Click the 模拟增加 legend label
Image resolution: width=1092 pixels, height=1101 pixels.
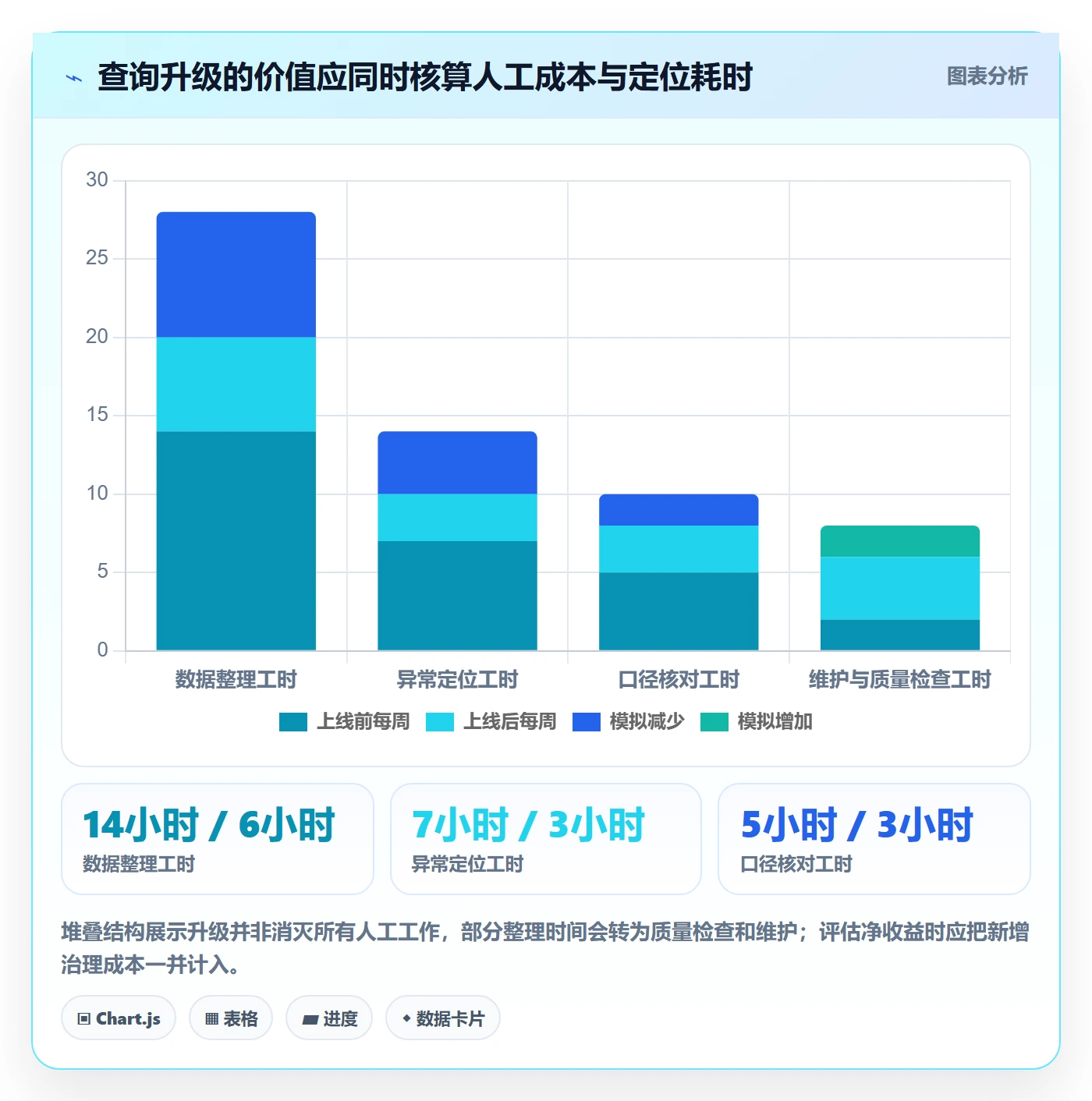[775, 722]
